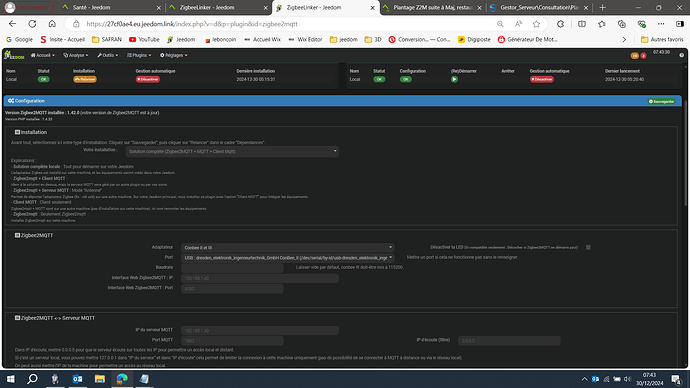The width and height of the screenshot is (690, 388).
Task: Click Désactiver under dependencies Gestion automatique
Action: [x=148, y=79]
